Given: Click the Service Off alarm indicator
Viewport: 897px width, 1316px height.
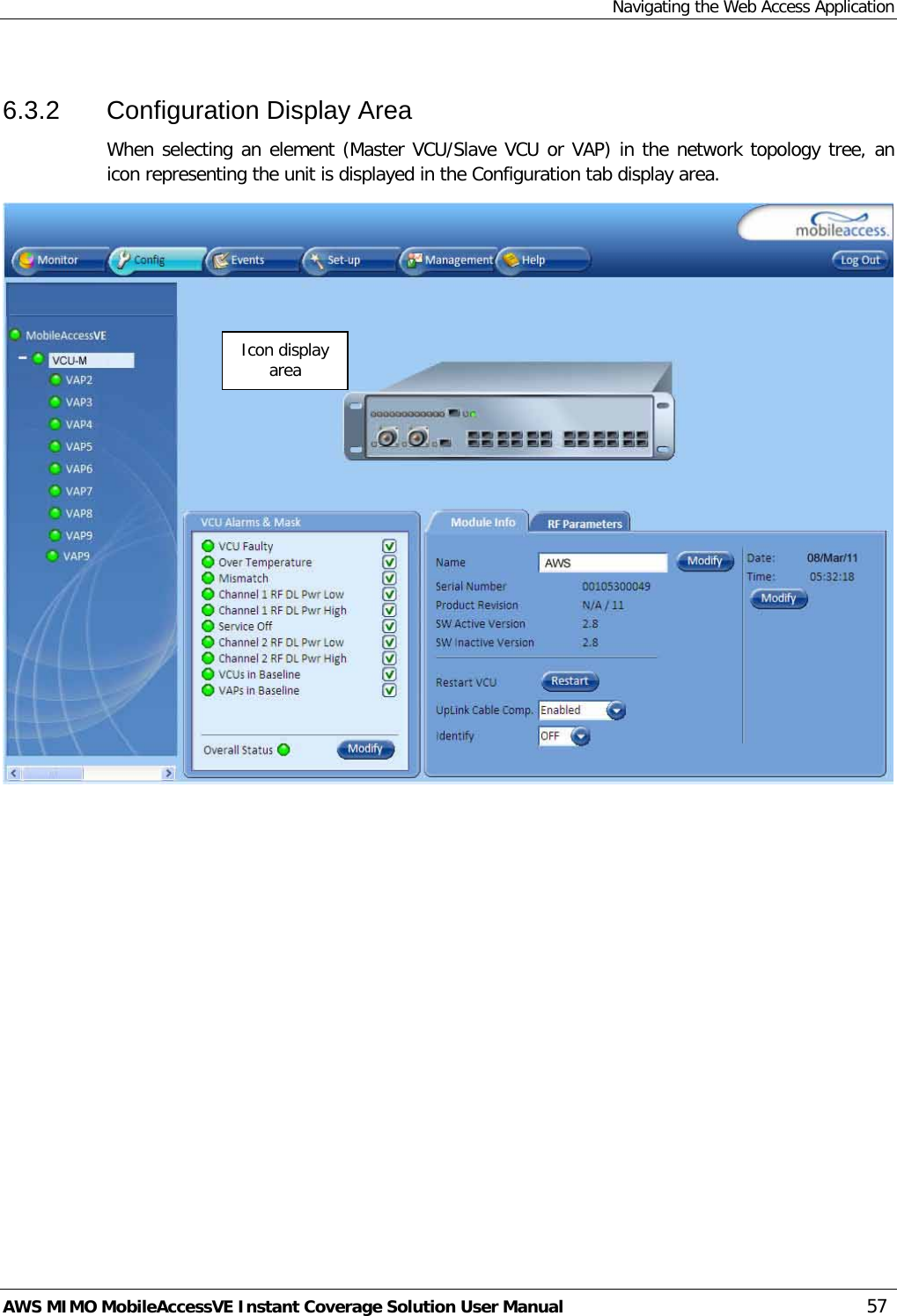Looking at the screenshot, I should 209,626.
